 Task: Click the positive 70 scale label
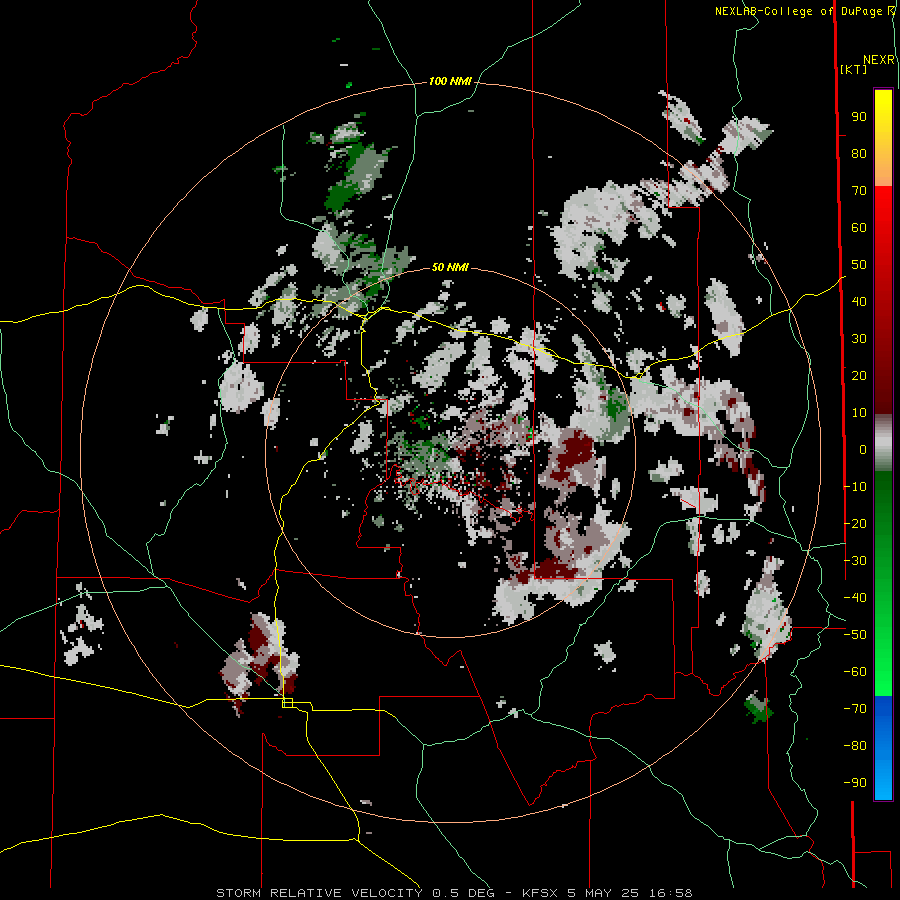click(x=859, y=191)
